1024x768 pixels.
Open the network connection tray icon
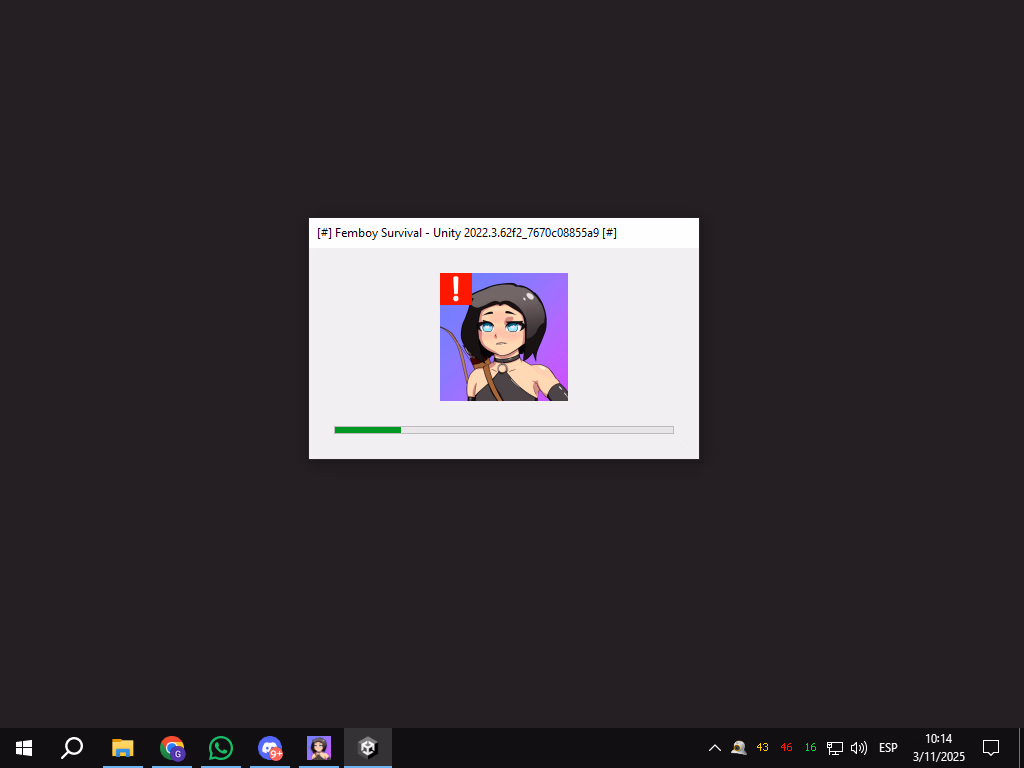[x=835, y=748]
